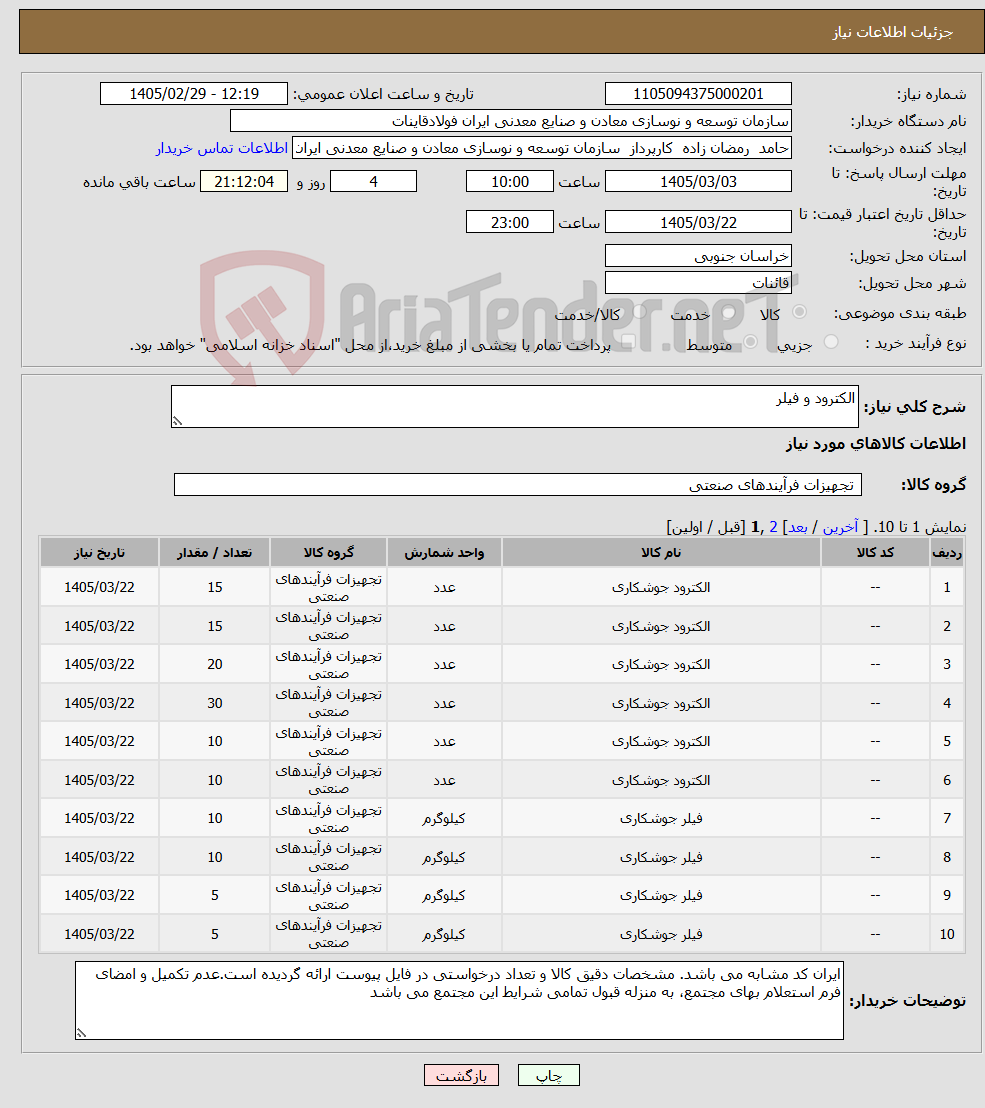Click the توضیحات خریدار buyer notes textarea
Image resolution: width=985 pixels, height=1108 pixels.
pyautogui.click(x=459, y=1000)
